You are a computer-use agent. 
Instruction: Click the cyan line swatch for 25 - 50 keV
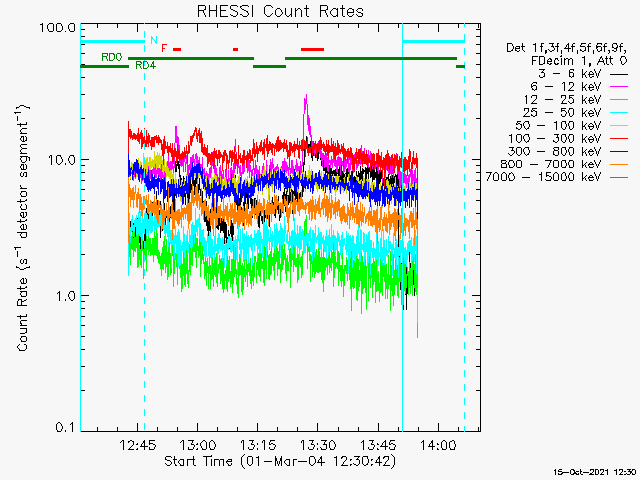point(619,113)
